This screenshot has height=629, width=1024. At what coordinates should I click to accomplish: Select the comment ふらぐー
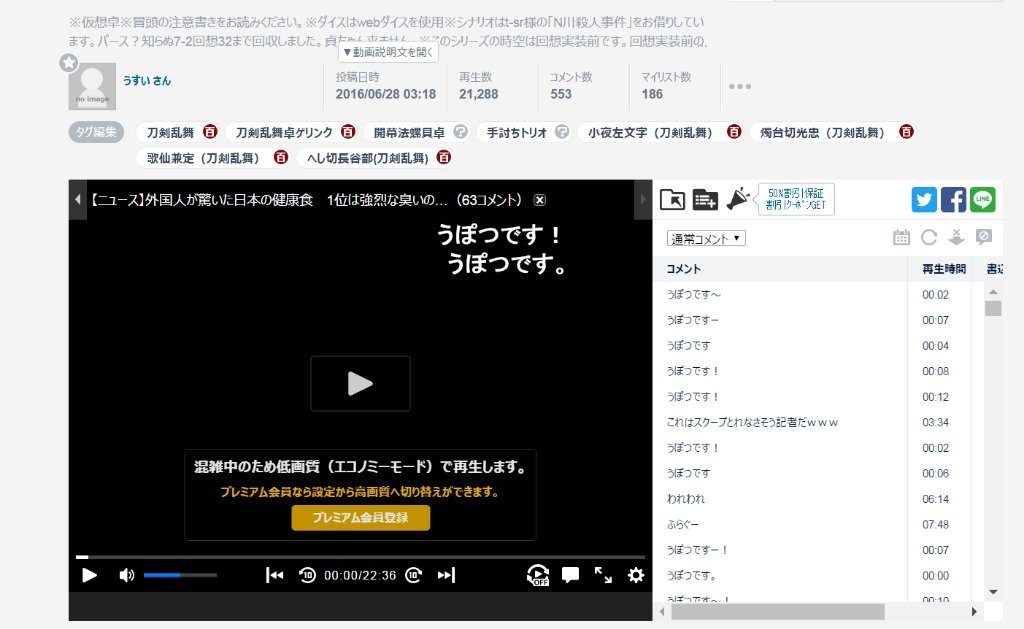click(683, 524)
